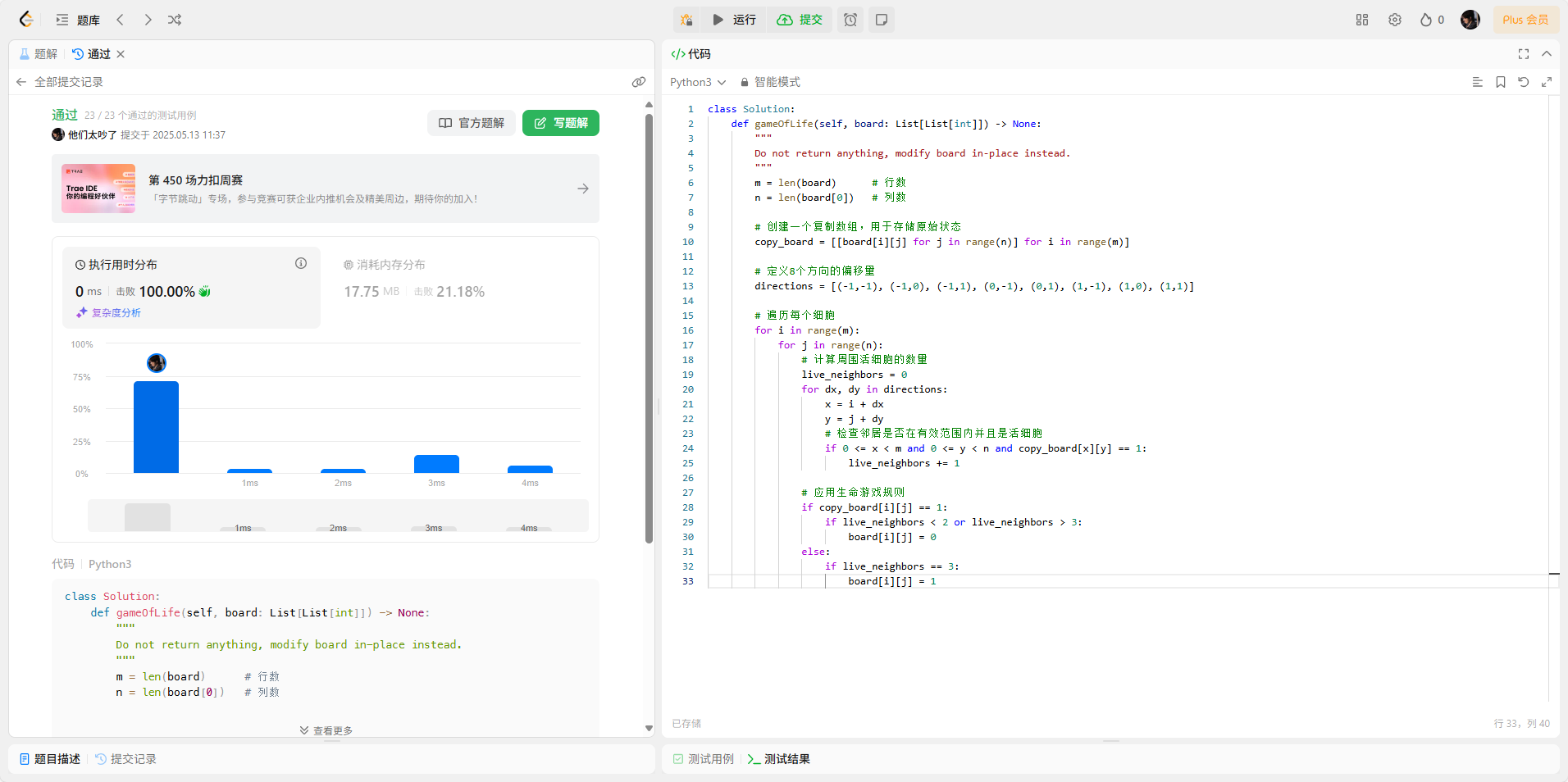The image size is (1568, 782).
Task: Click 写题解 green button
Action: [561, 123]
